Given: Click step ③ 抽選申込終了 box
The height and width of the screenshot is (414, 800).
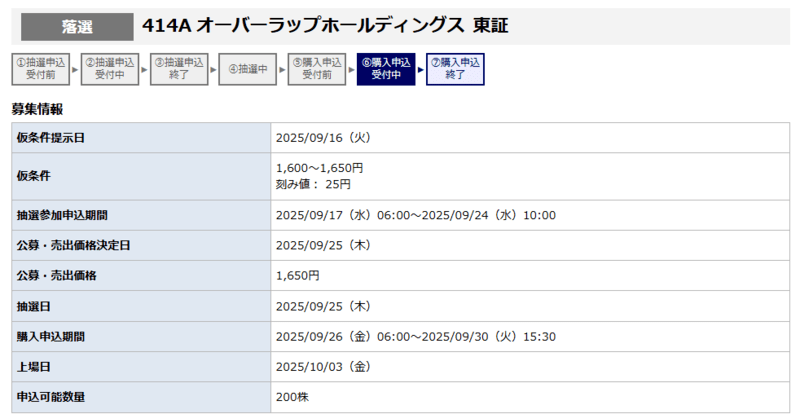Looking at the screenshot, I should [177, 69].
